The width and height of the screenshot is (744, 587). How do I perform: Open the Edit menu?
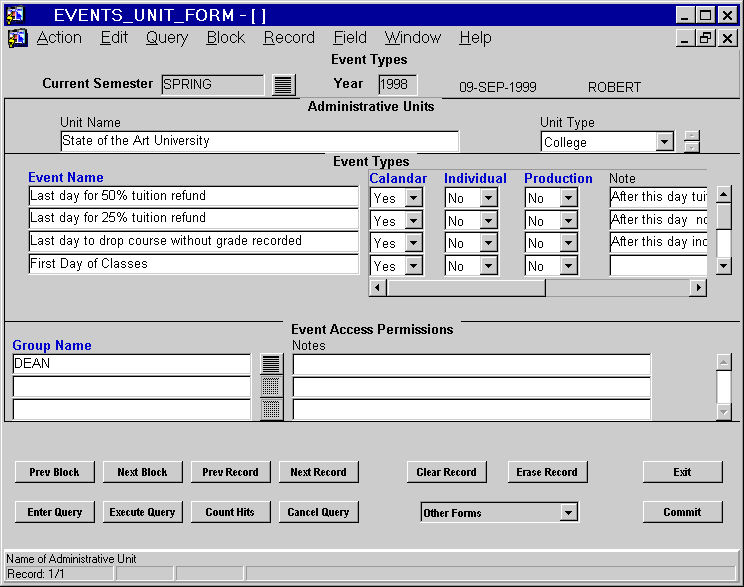(x=114, y=37)
